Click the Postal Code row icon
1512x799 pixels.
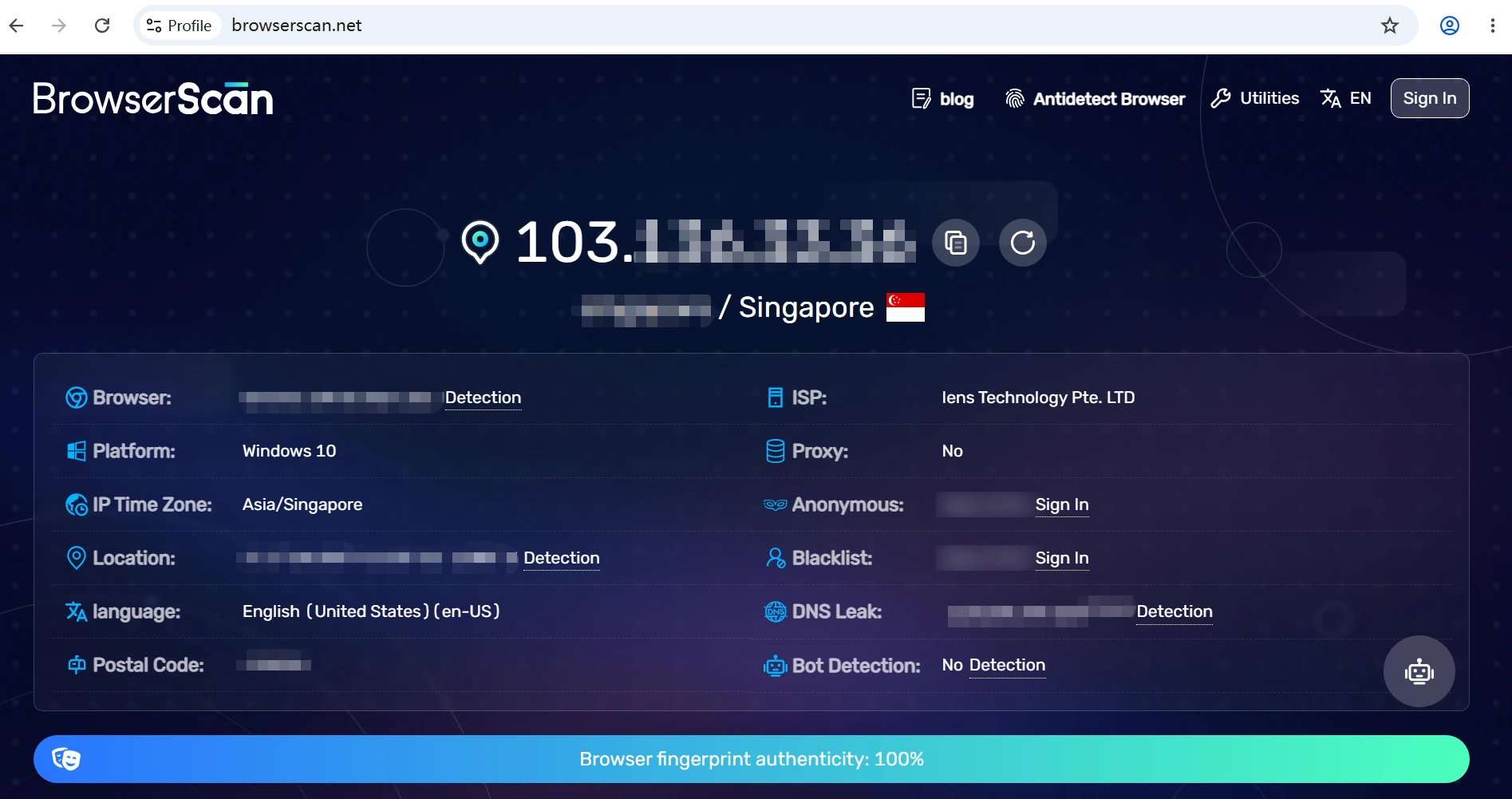point(77,665)
